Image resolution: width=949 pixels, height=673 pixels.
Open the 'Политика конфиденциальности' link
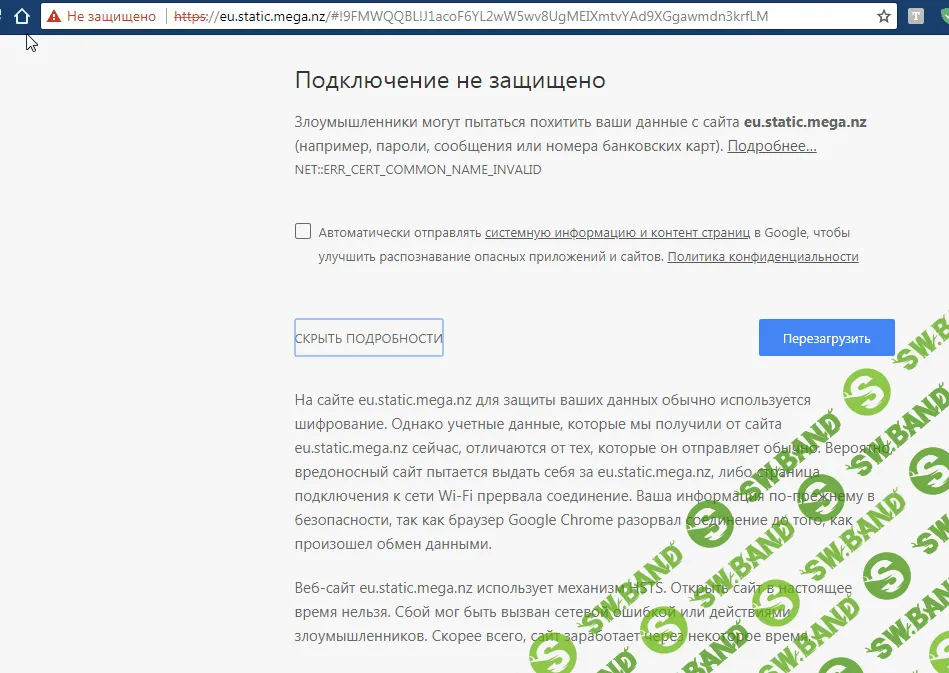tap(762, 257)
